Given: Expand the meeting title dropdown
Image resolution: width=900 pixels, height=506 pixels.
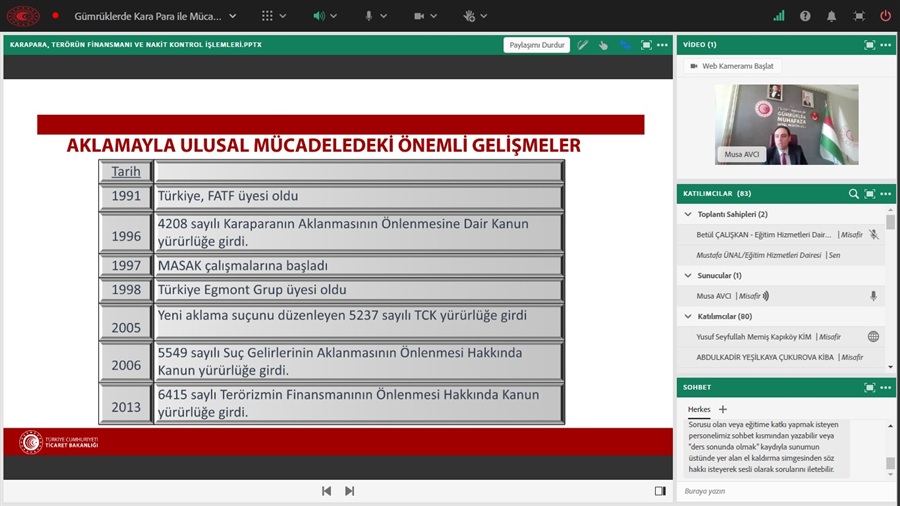Looking at the screenshot, I should 233,16.
